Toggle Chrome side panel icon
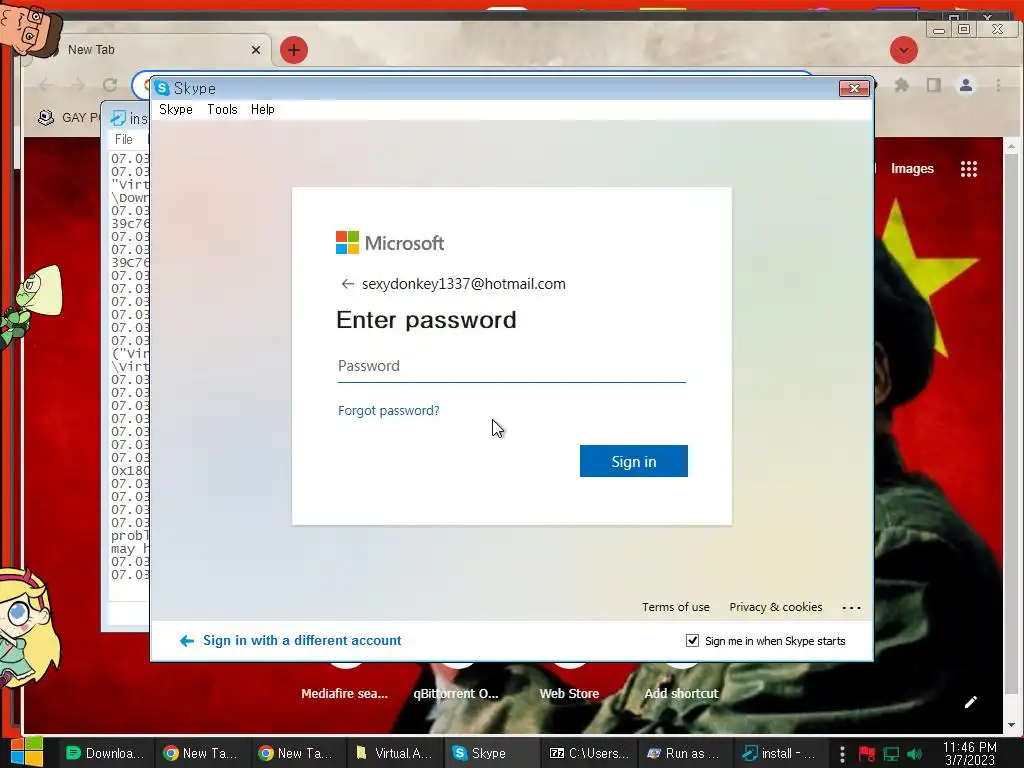 point(934,85)
